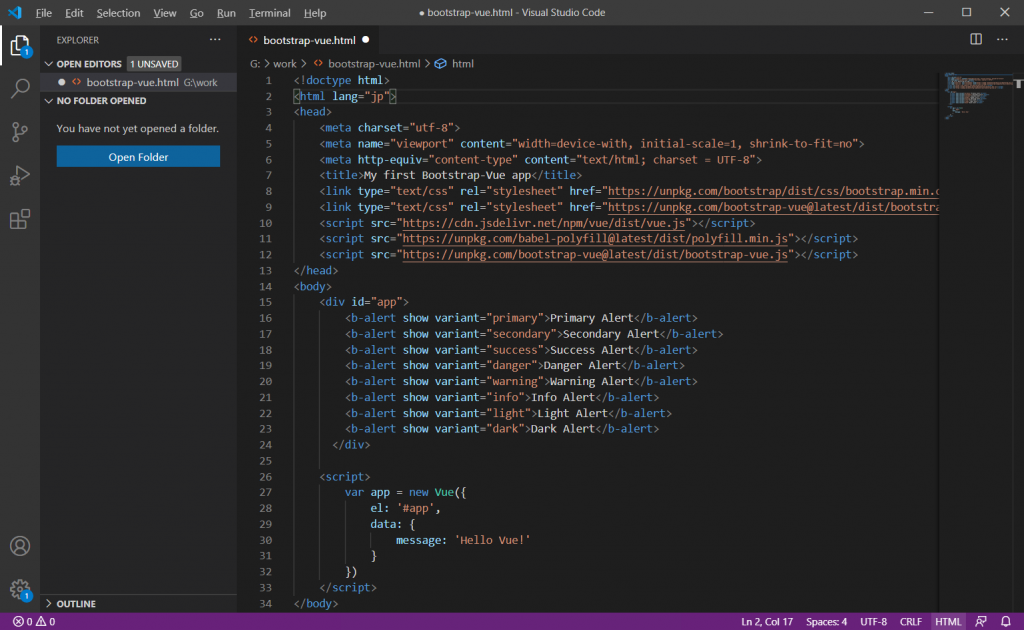This screenshot has width=1024, height=630.
Task: Open the Search view icon
Action: coord(20,88)
